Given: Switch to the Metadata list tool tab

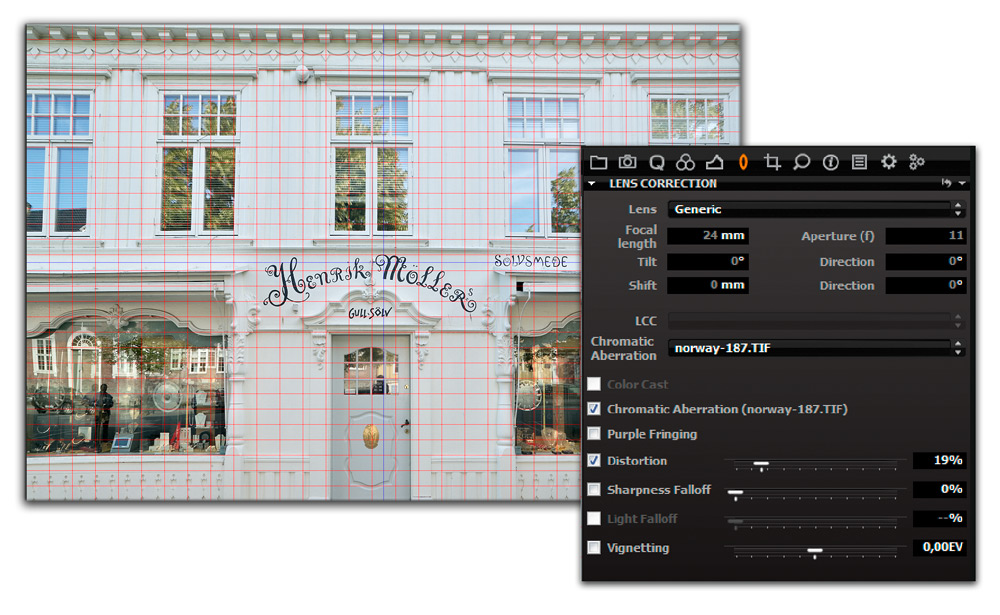Looking at the screenshot, I should click(859, 163).
